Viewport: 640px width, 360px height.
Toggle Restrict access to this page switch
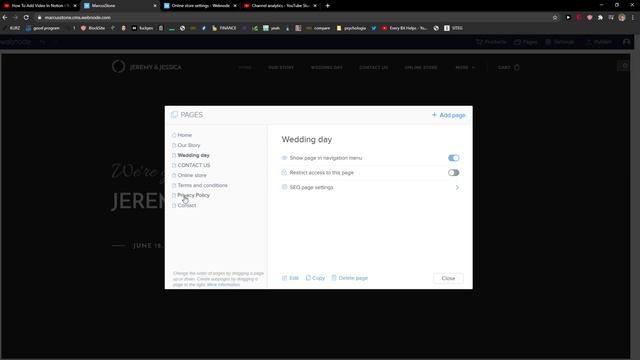click(453, 173)
